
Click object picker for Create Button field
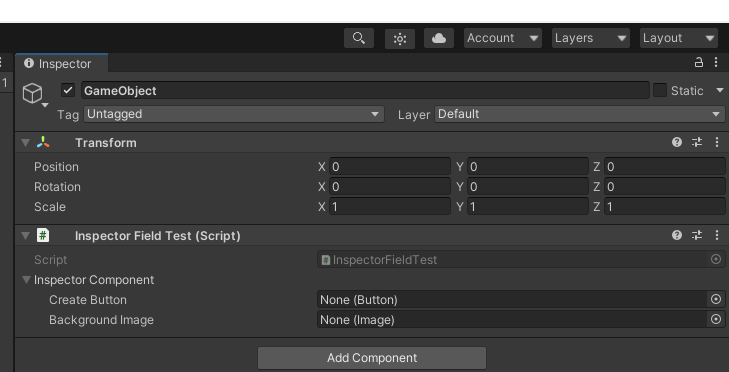pos(716,299)
